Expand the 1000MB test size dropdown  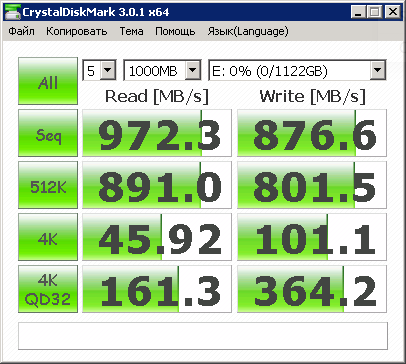click(x=162, y=70)
